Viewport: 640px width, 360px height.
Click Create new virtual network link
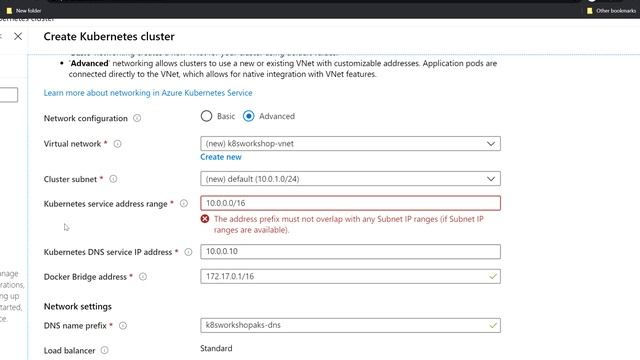221,157
